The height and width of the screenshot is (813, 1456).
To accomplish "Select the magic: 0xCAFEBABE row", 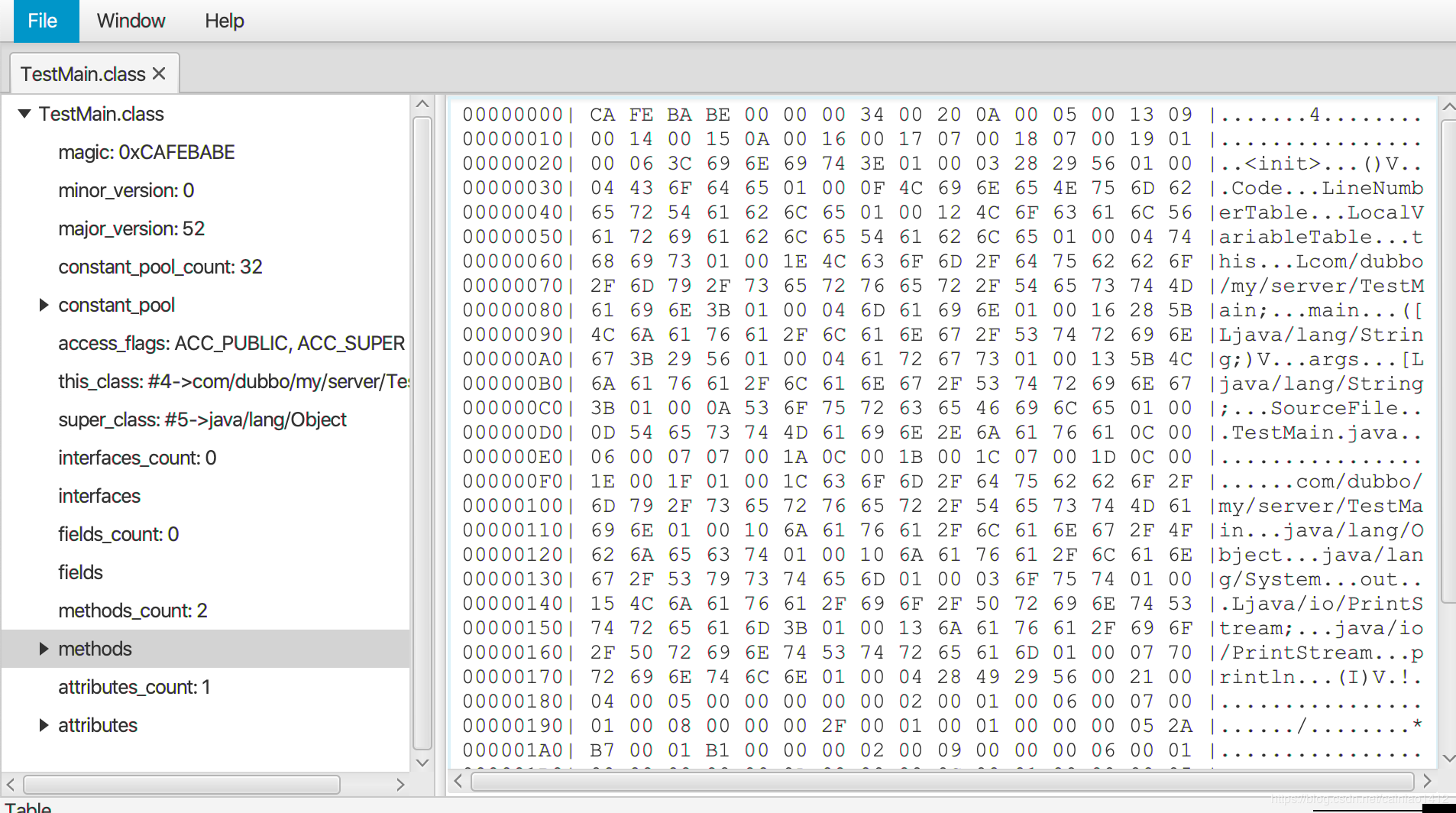I will tap(205, 152).
